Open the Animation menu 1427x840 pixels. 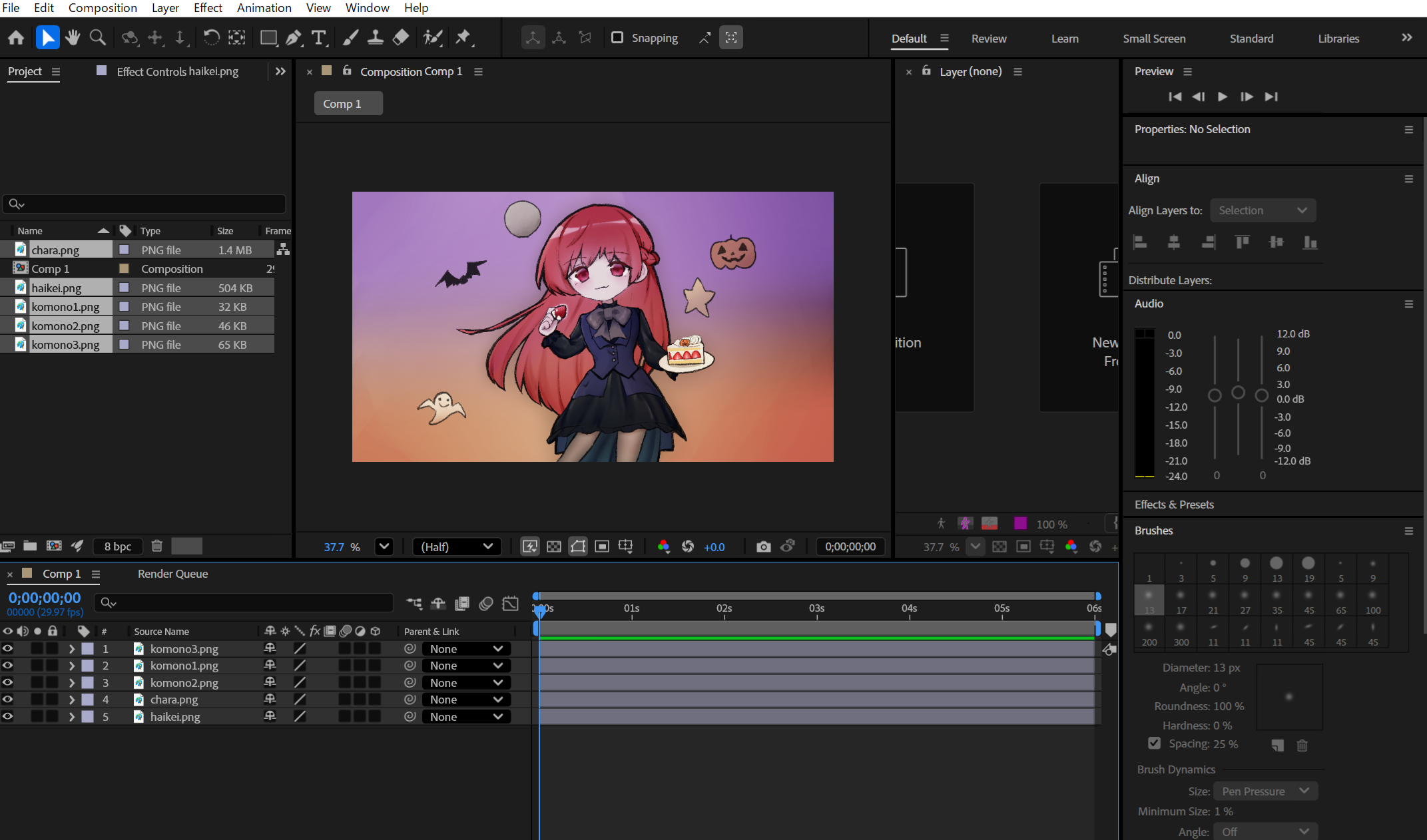pos(264,8)
